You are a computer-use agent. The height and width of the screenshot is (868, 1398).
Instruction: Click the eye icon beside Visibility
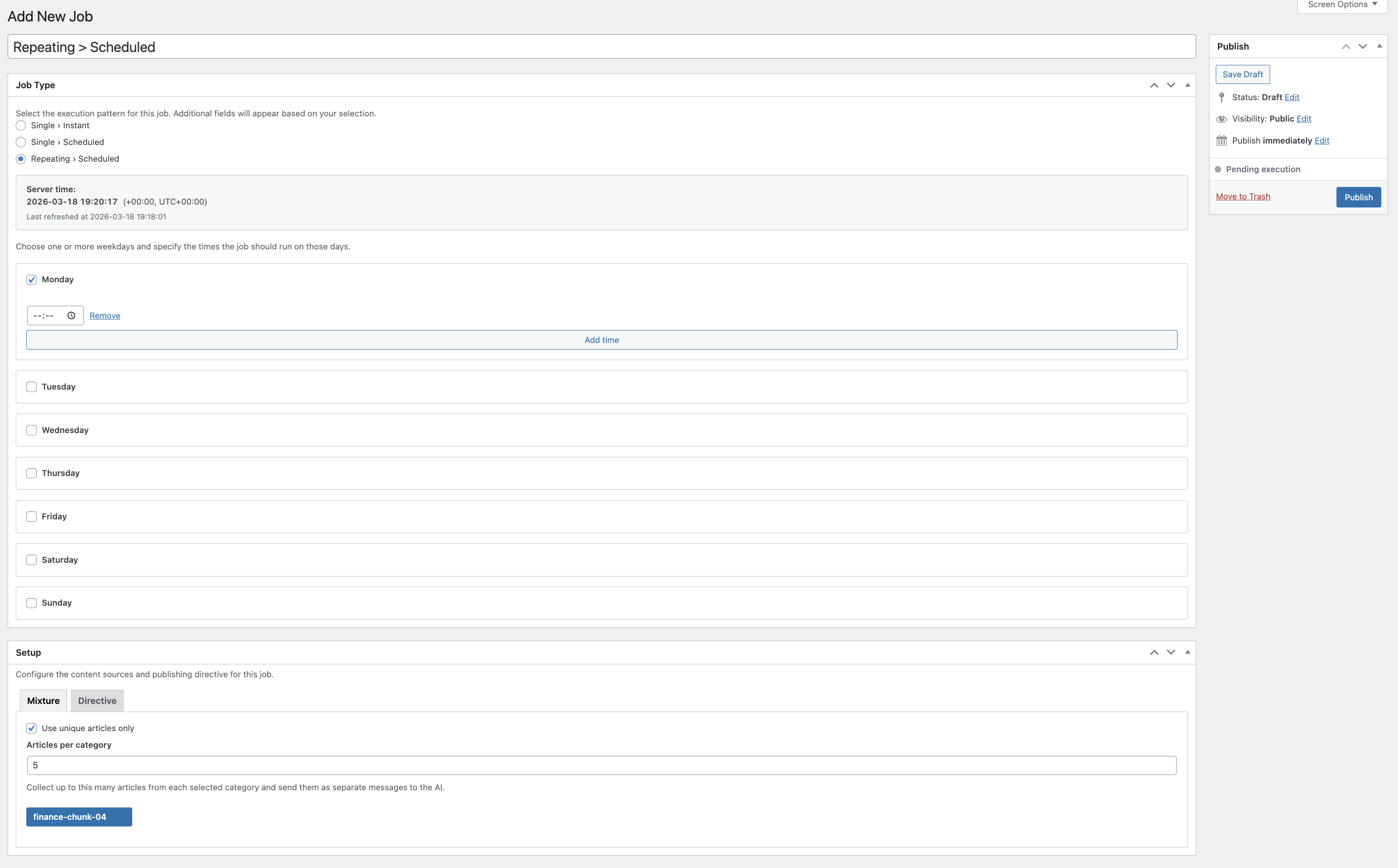coord(1221,119)
